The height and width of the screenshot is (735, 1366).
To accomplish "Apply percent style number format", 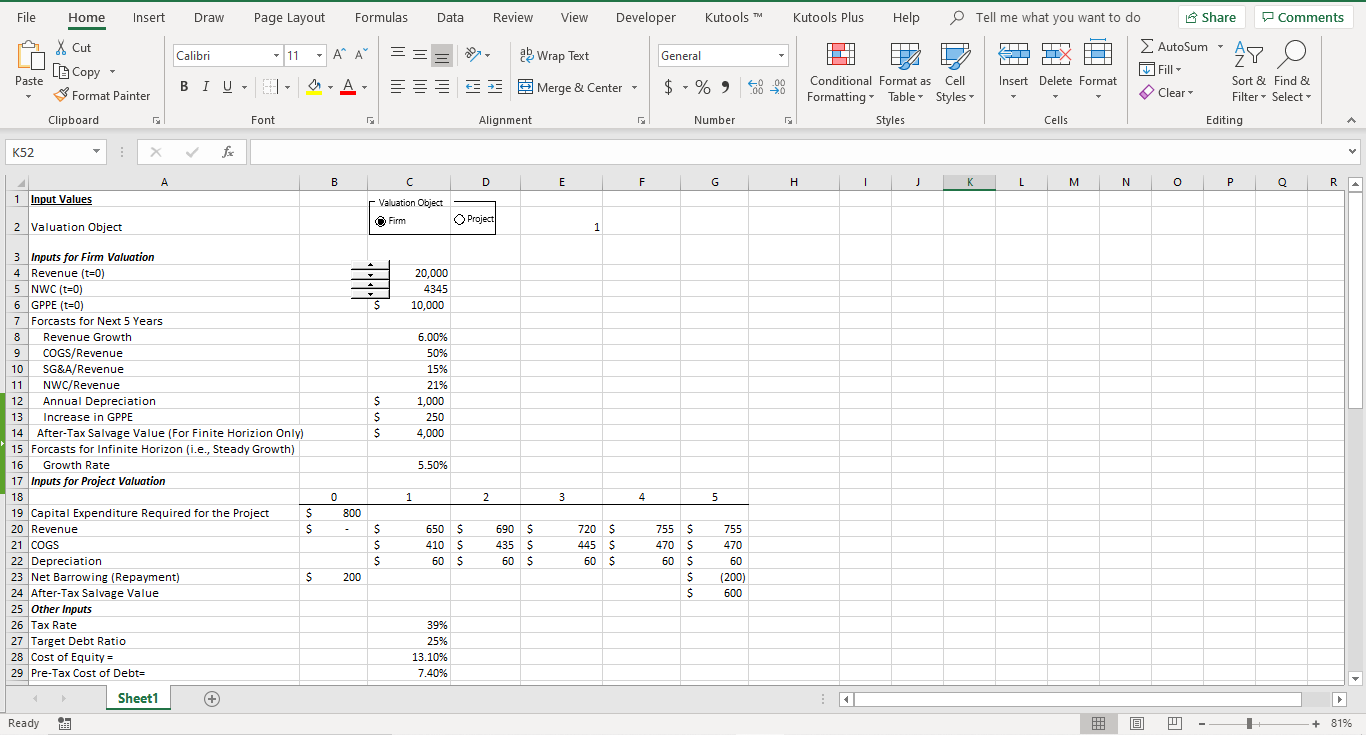I will point(703,88).
